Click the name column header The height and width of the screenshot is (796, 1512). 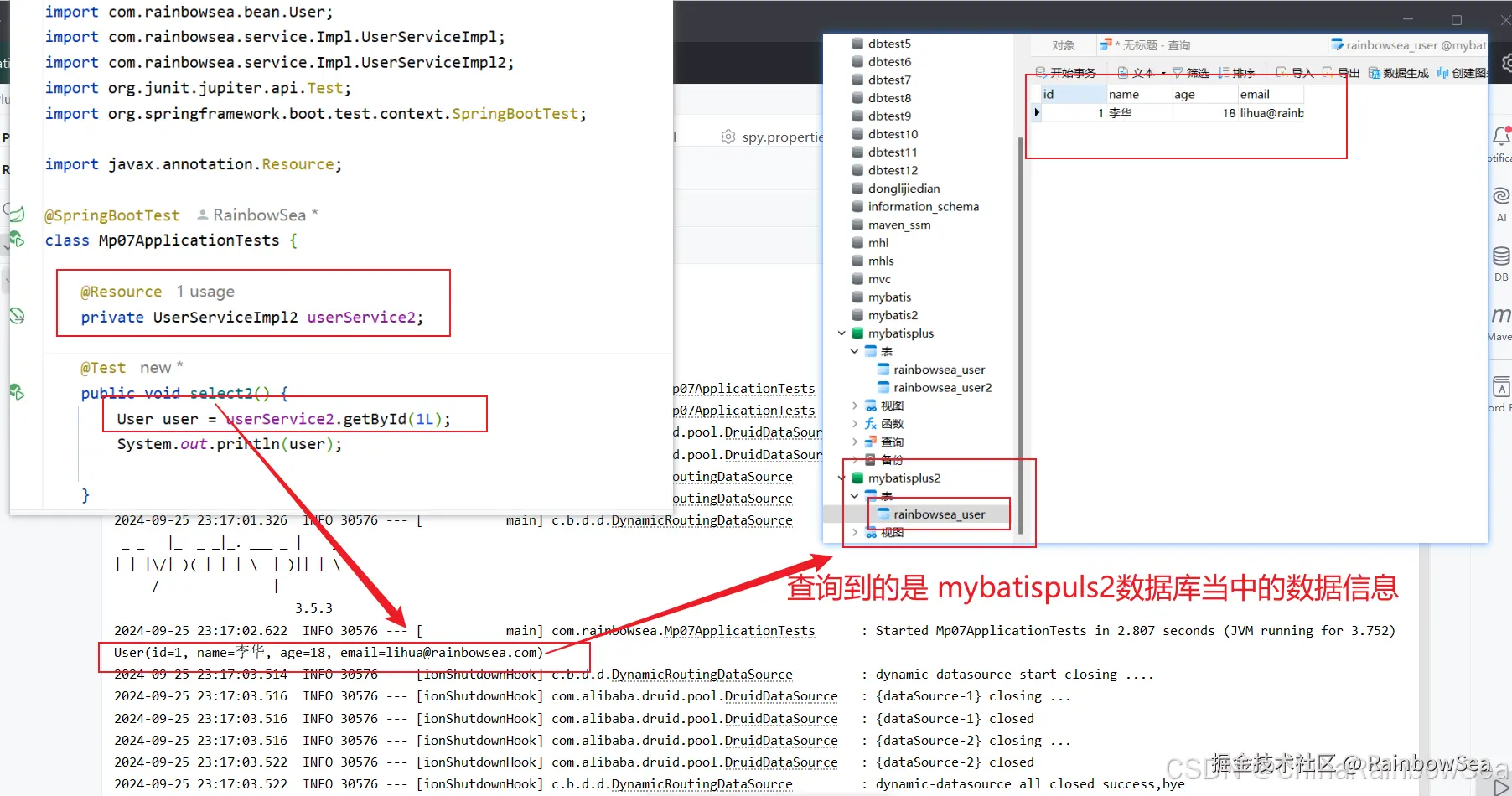tap(1139, 94)
